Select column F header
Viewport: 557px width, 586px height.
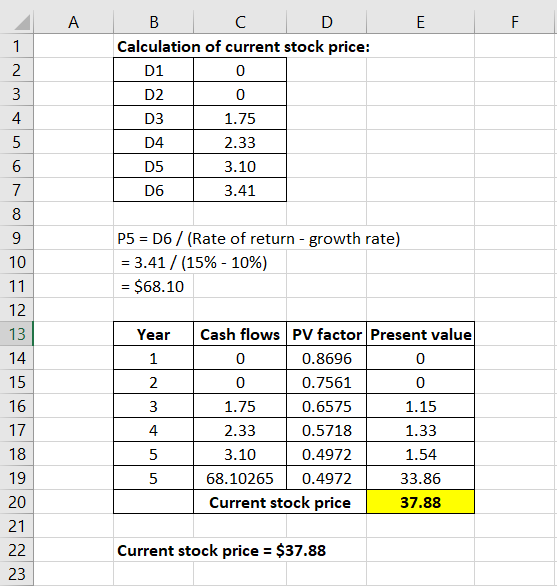click(515, 22)
